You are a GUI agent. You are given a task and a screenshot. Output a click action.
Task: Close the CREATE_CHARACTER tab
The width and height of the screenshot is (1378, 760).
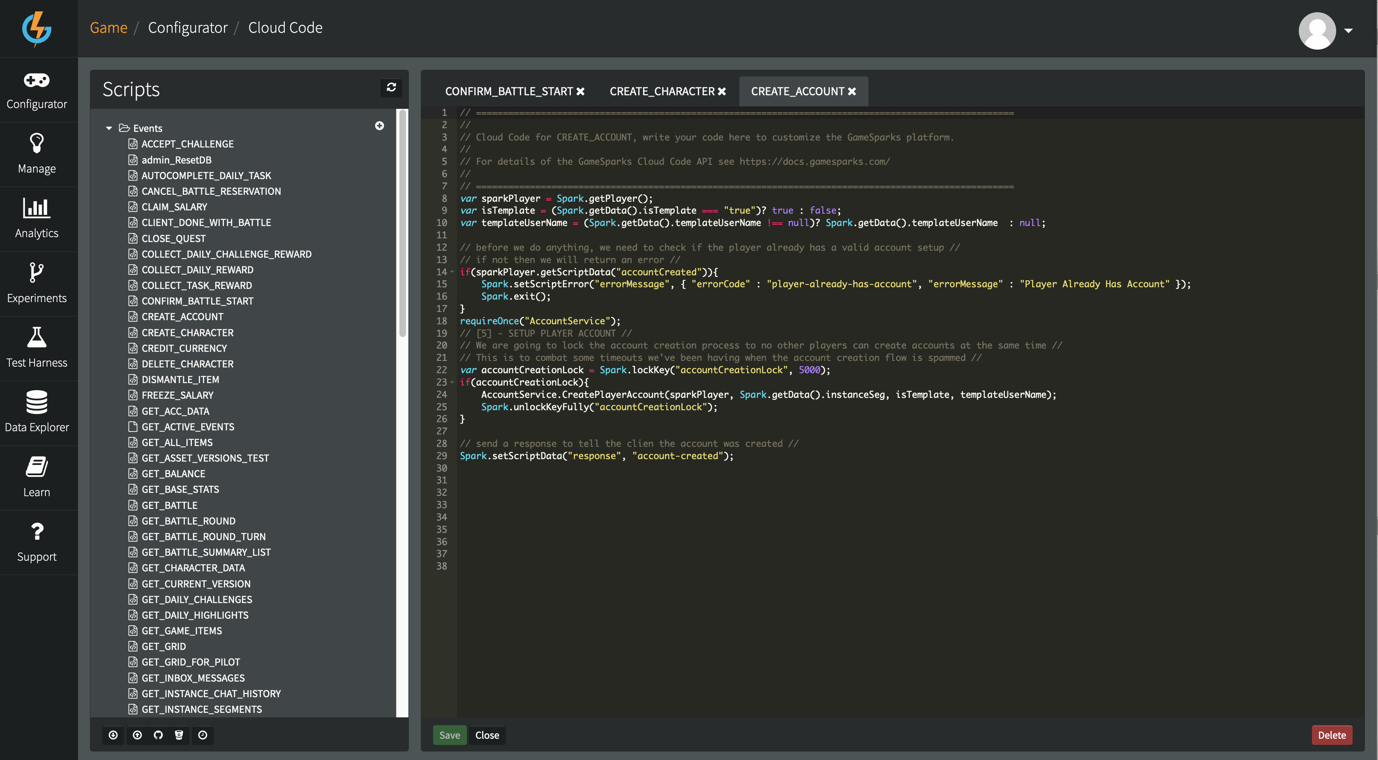tap(722, 91)
